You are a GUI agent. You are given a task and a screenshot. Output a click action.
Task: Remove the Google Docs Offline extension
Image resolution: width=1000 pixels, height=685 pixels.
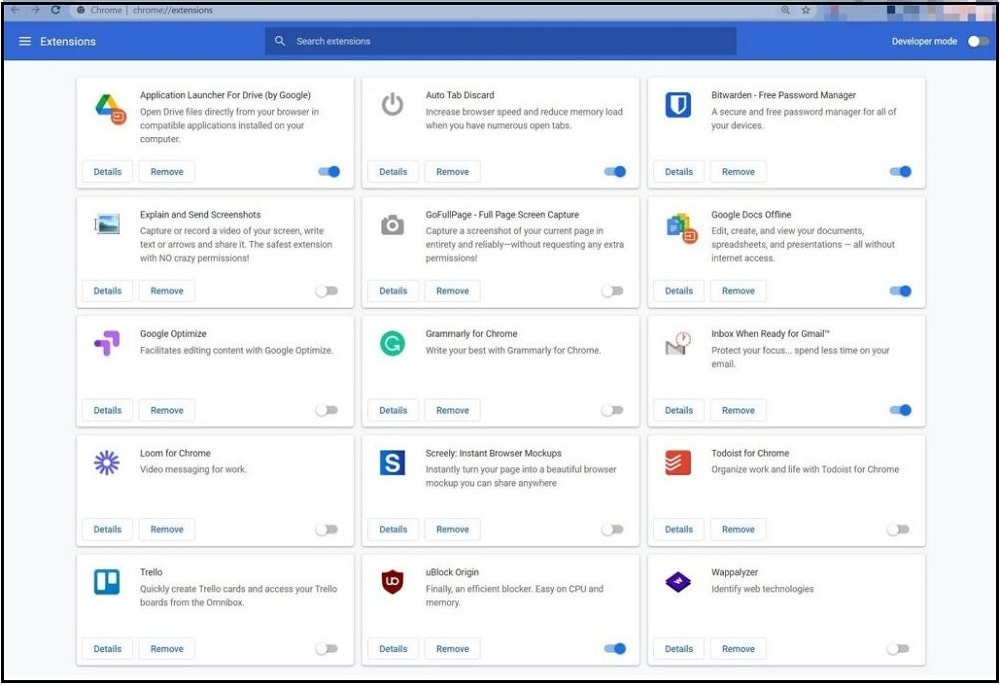(739, 291)
